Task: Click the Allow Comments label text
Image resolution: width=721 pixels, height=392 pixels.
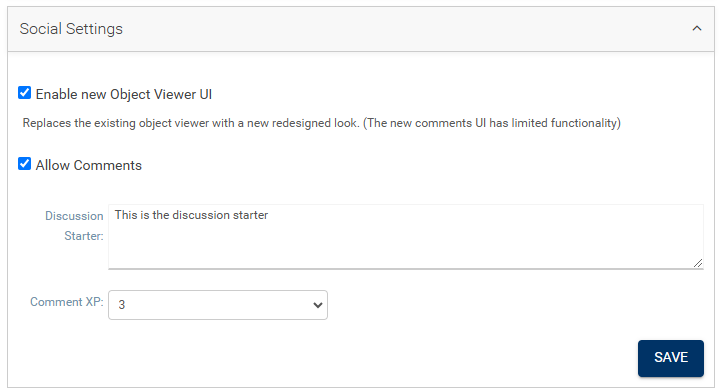Action: (x=89, y=165)
